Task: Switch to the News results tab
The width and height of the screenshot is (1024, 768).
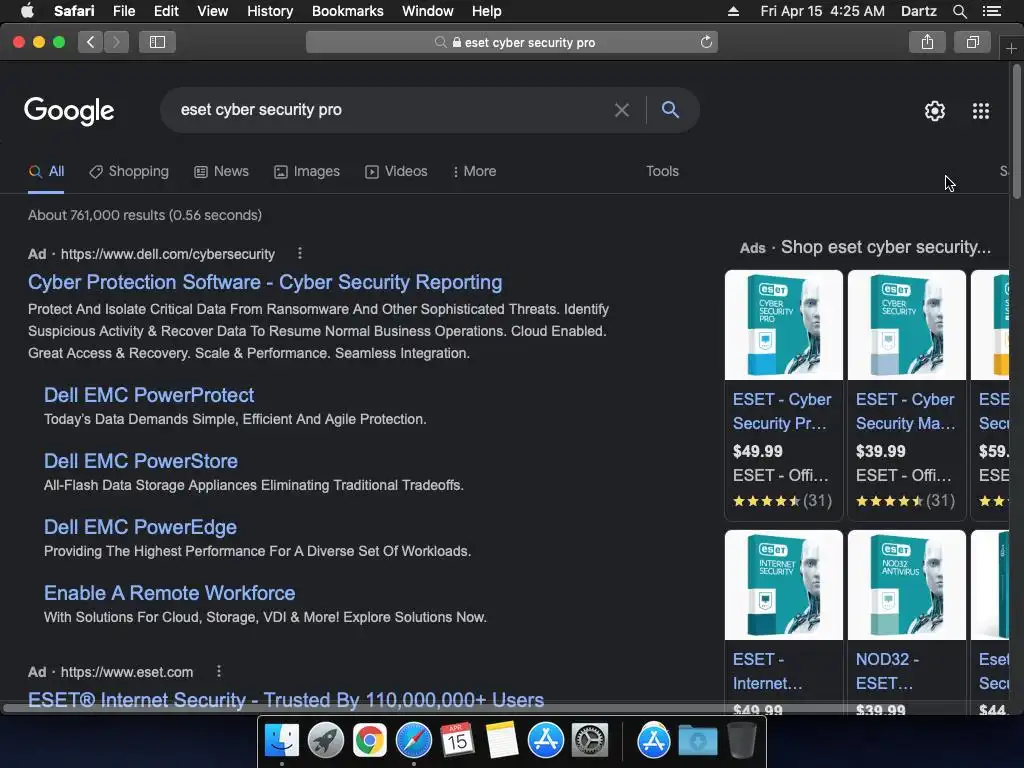Action: click(x=221, y=172)
